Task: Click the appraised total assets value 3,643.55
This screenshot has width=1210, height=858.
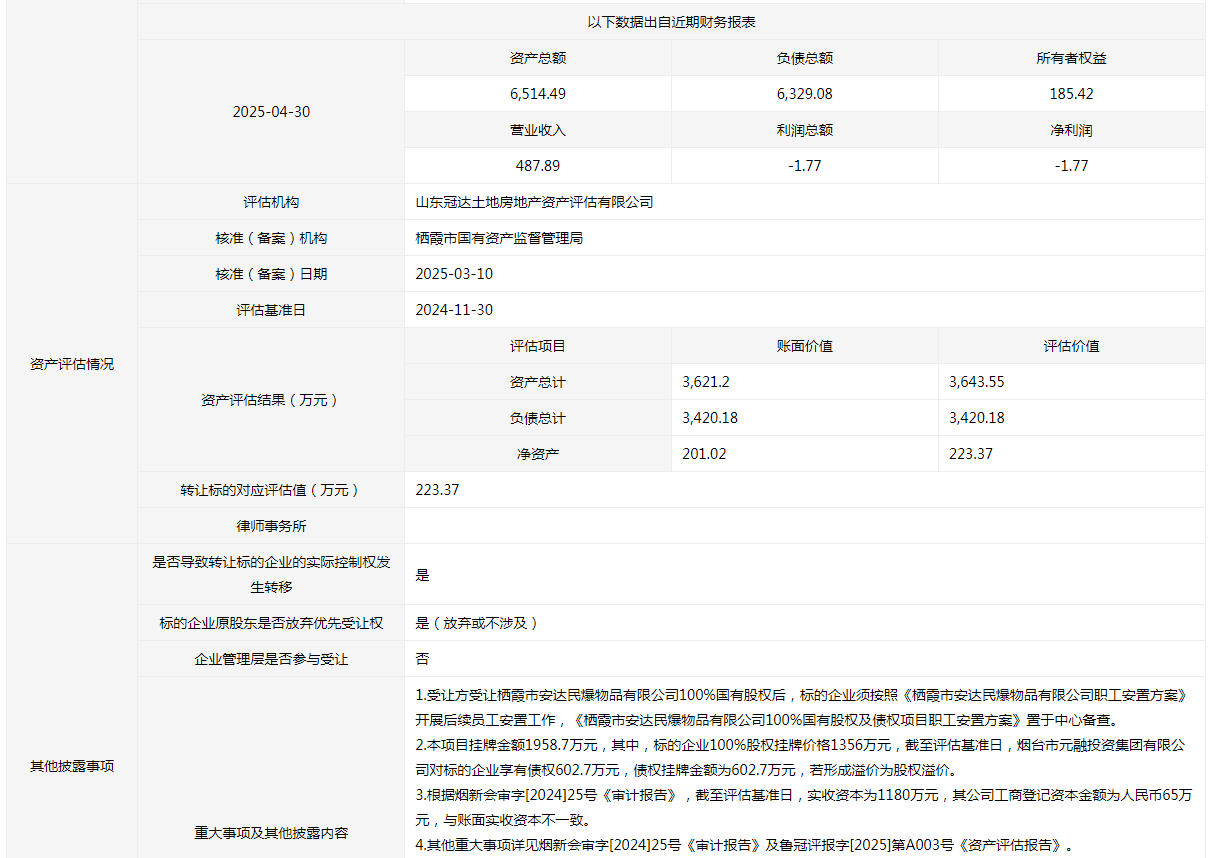Action: click(976, 382)
